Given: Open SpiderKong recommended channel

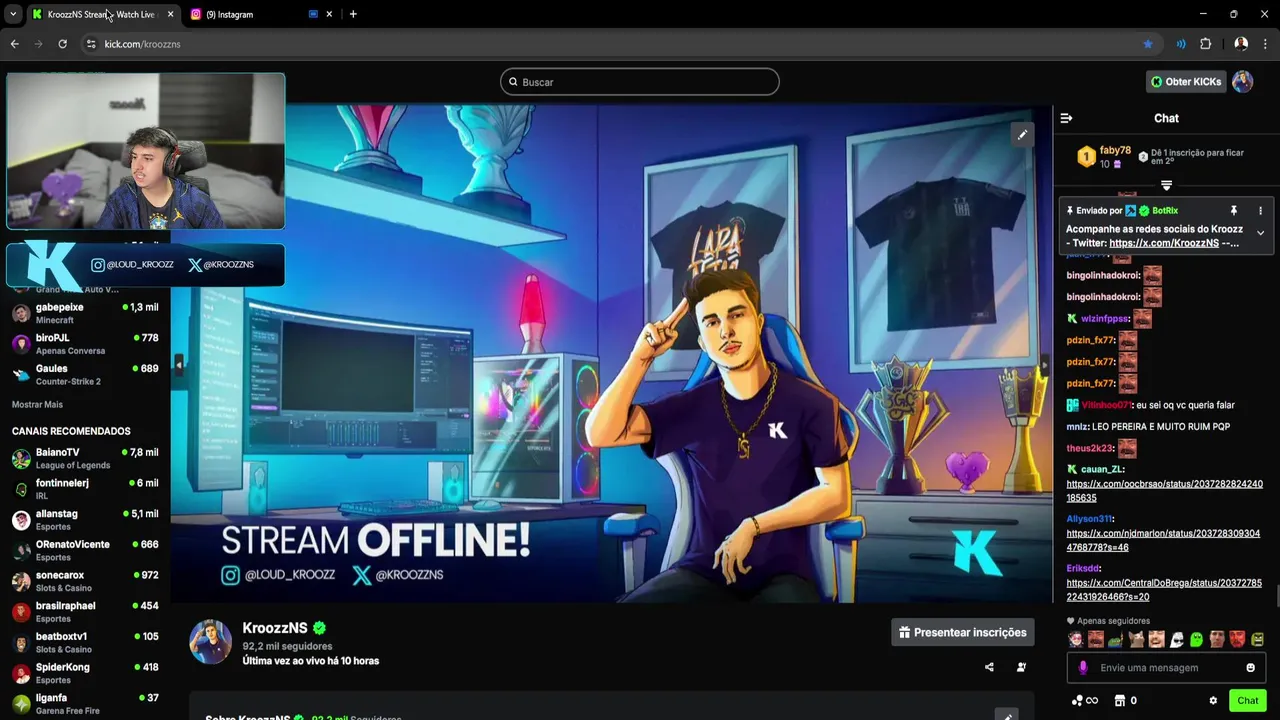Looking at the screenshot, I should tap(85, 674).
